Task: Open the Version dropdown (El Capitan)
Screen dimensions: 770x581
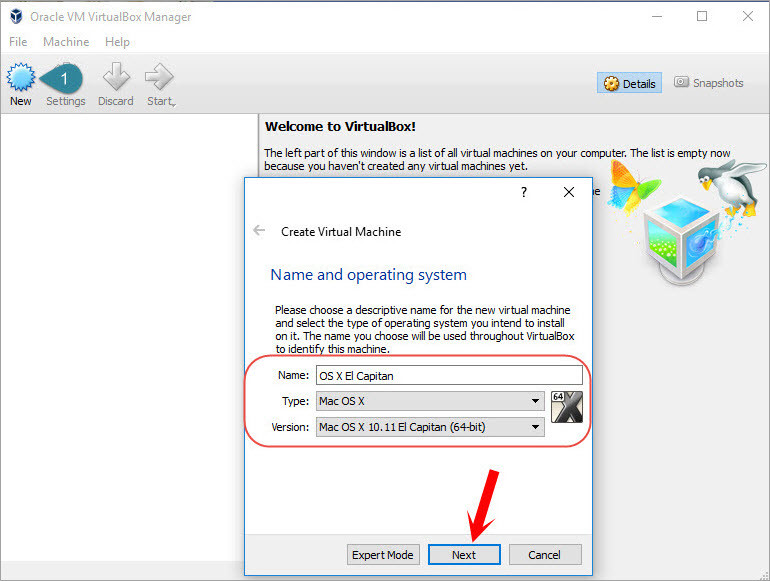Action: pos(430,427)
